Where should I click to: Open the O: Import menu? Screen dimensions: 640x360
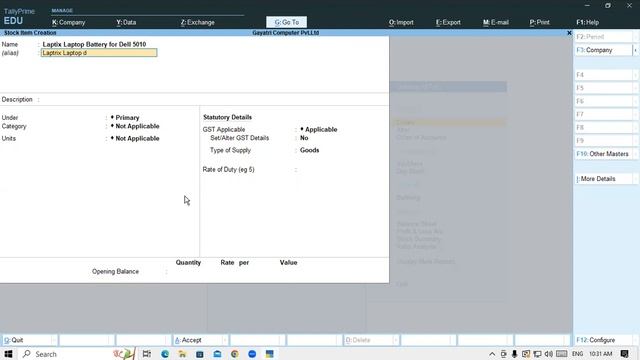[x=401, y=22]
